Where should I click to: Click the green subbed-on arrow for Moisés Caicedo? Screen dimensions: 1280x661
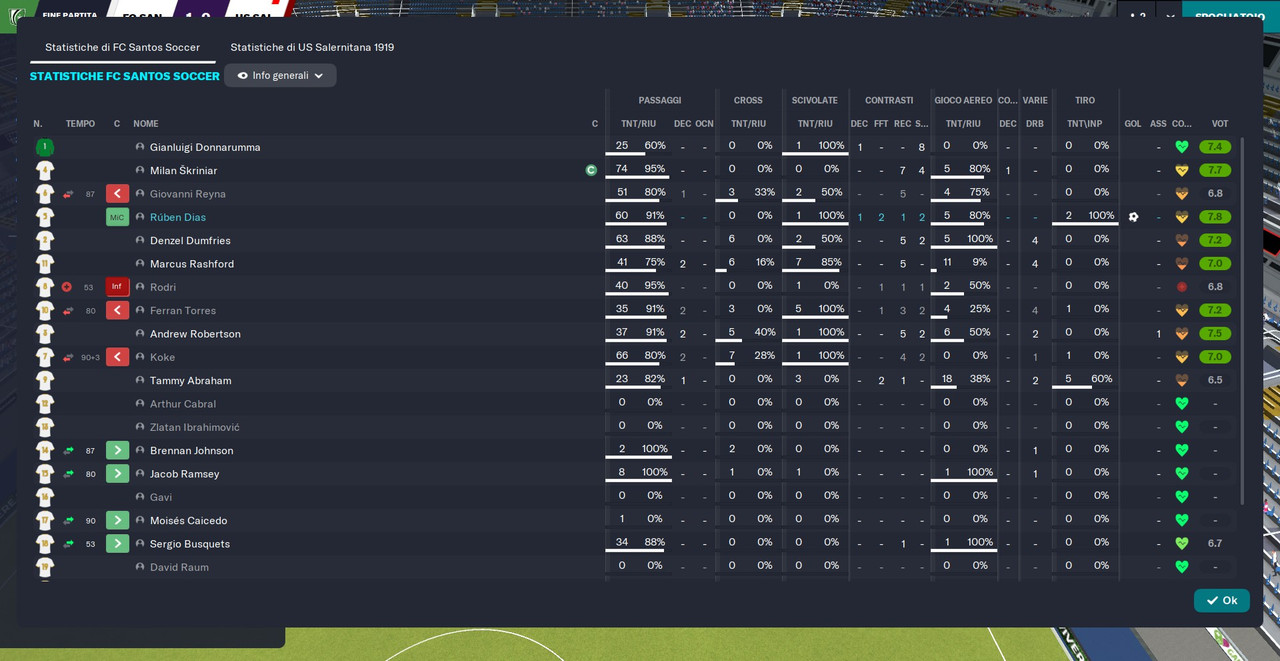117,520
